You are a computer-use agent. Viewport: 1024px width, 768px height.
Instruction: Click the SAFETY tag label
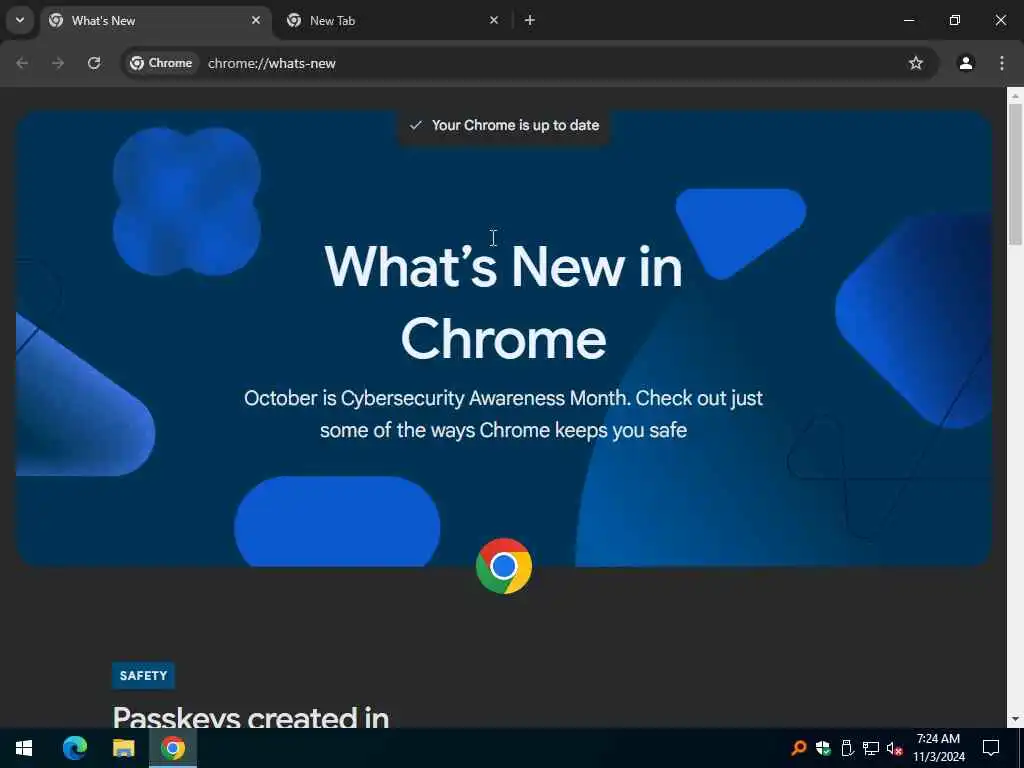click(x=143, y=675)
